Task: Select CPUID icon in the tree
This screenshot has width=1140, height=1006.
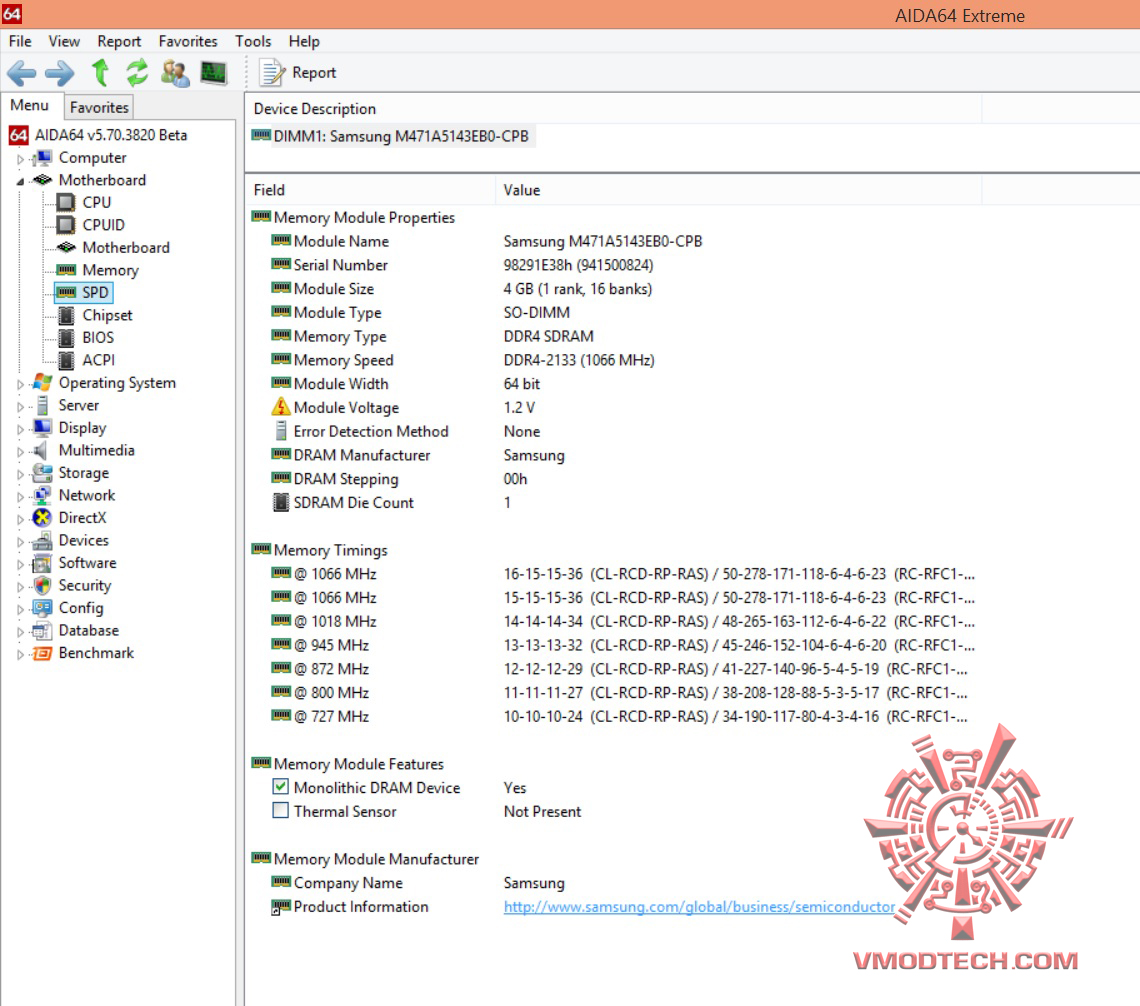Action: 66,225
